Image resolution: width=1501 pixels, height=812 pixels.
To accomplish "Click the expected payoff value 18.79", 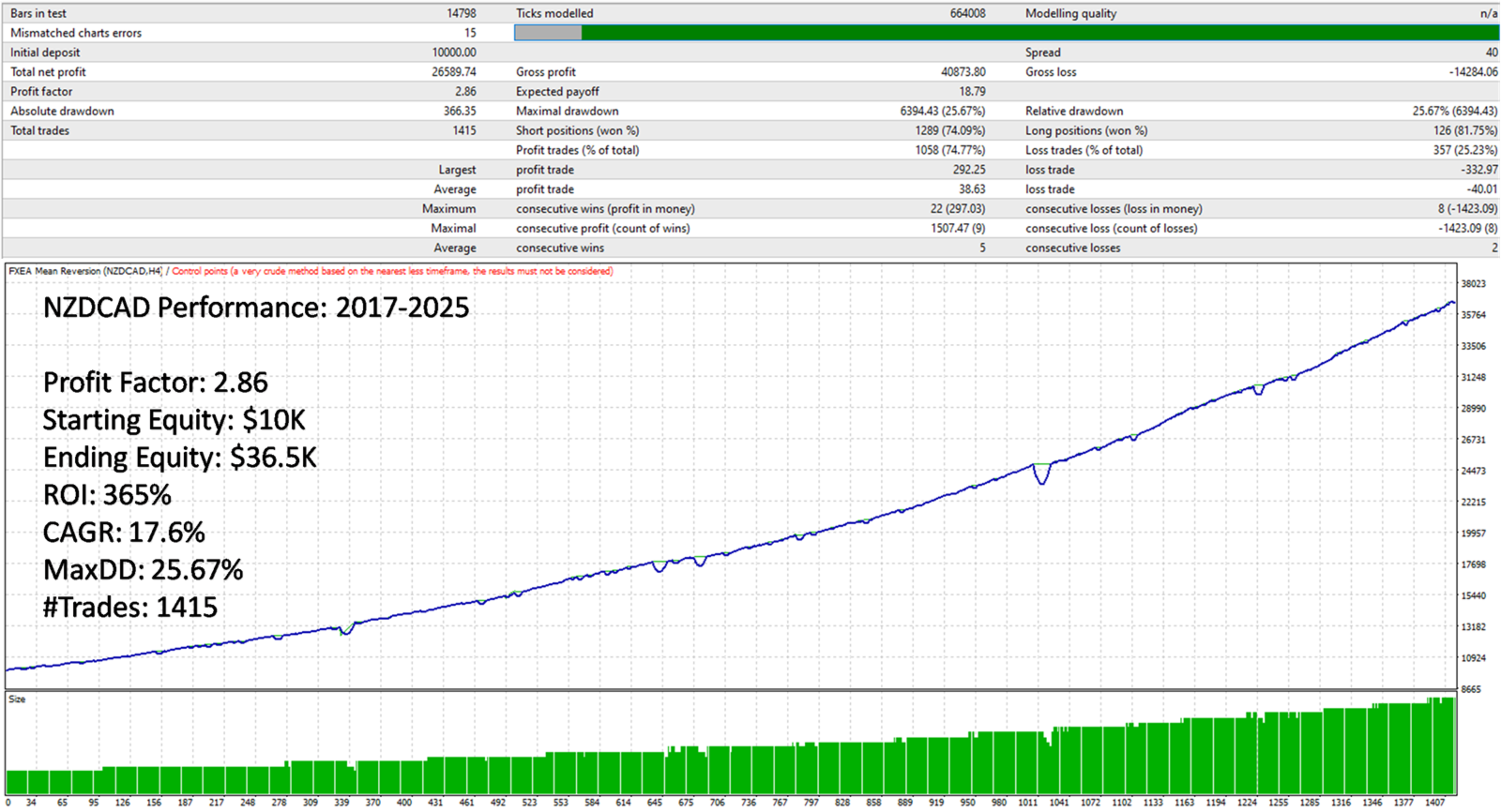I will (972, 92).
